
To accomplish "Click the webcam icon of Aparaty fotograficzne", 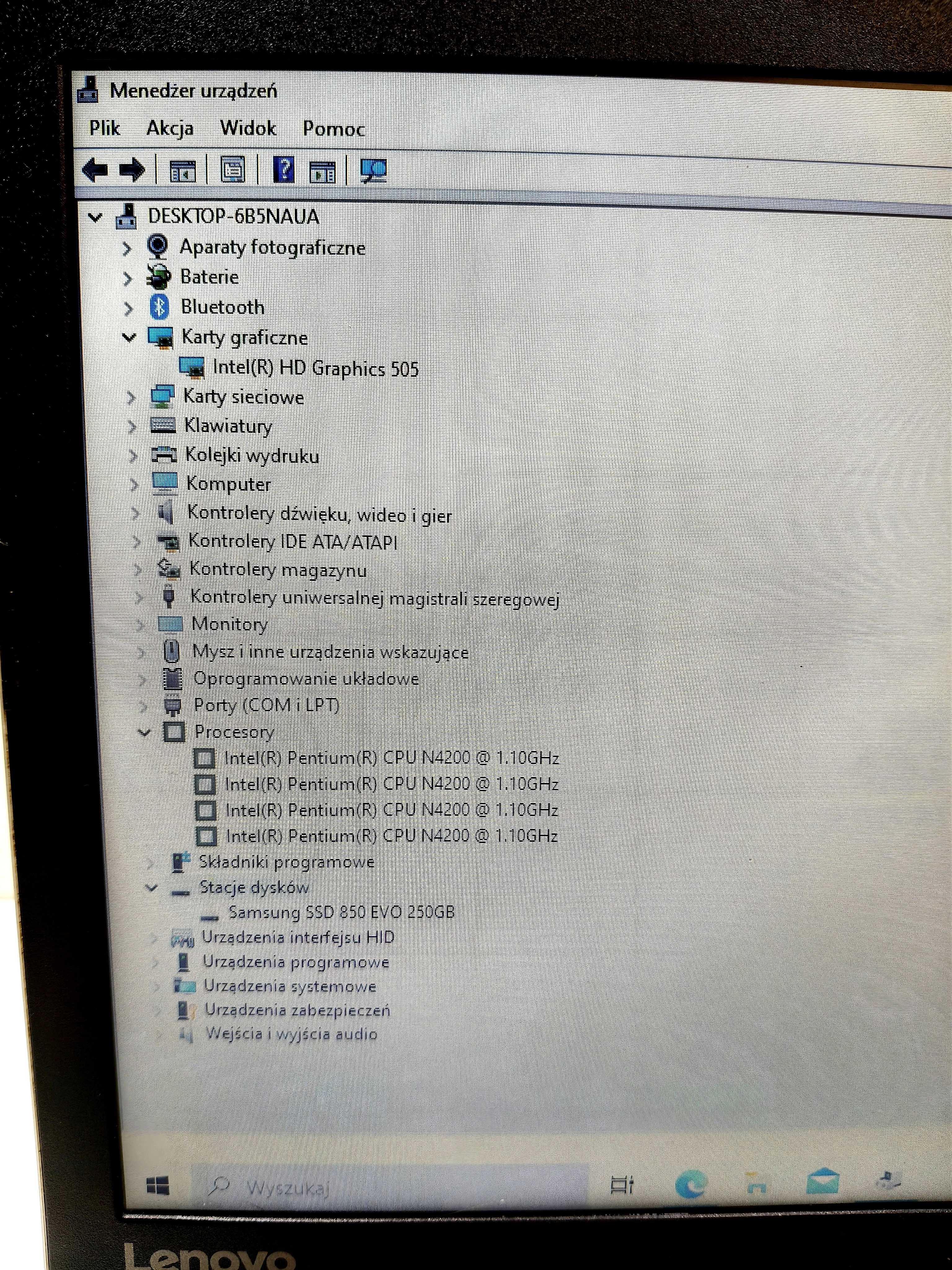I will click(157, 246).
